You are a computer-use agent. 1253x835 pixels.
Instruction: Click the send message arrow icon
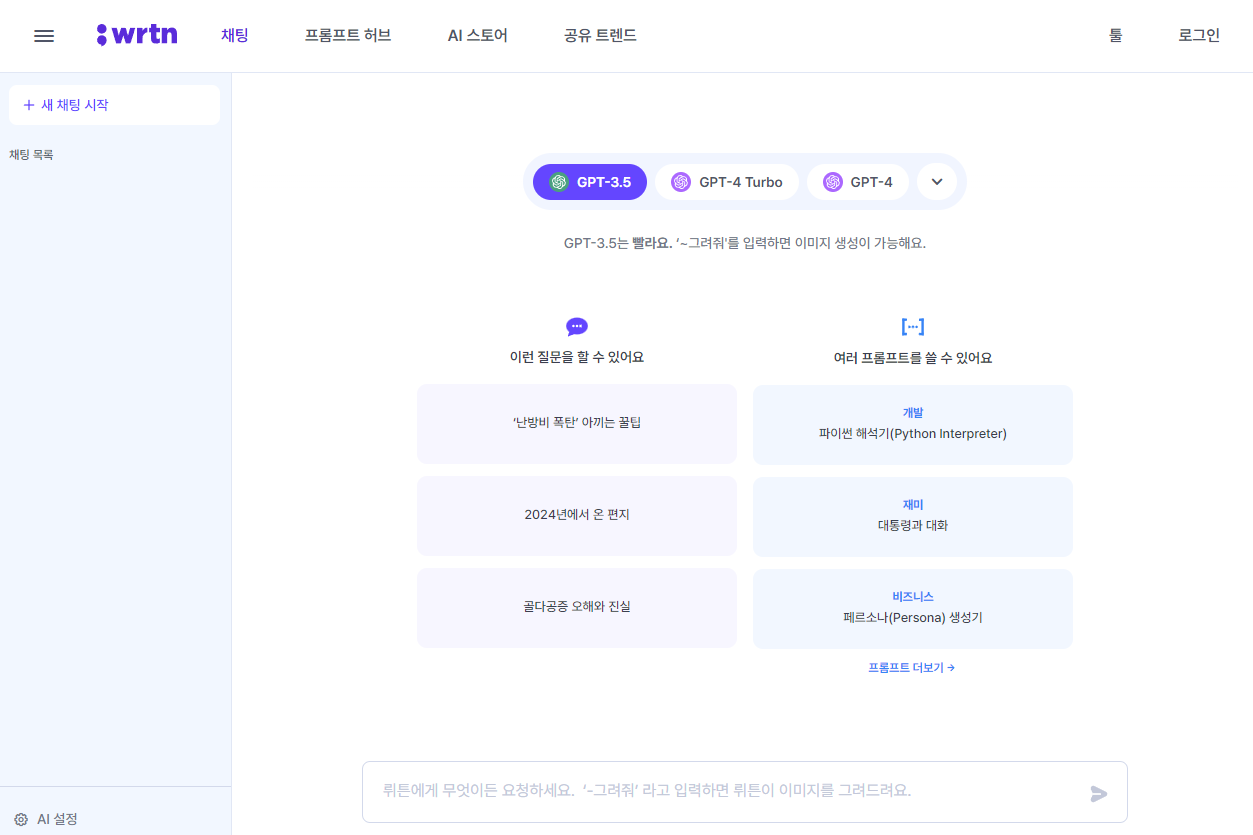click(1098, 792)
